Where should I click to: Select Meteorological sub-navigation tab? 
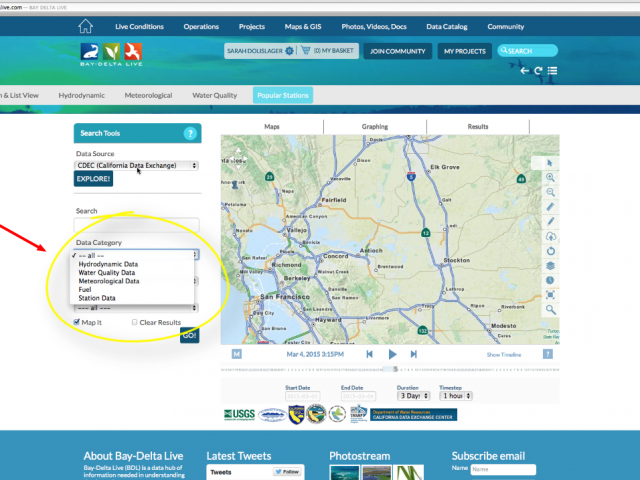click(148, 95)
